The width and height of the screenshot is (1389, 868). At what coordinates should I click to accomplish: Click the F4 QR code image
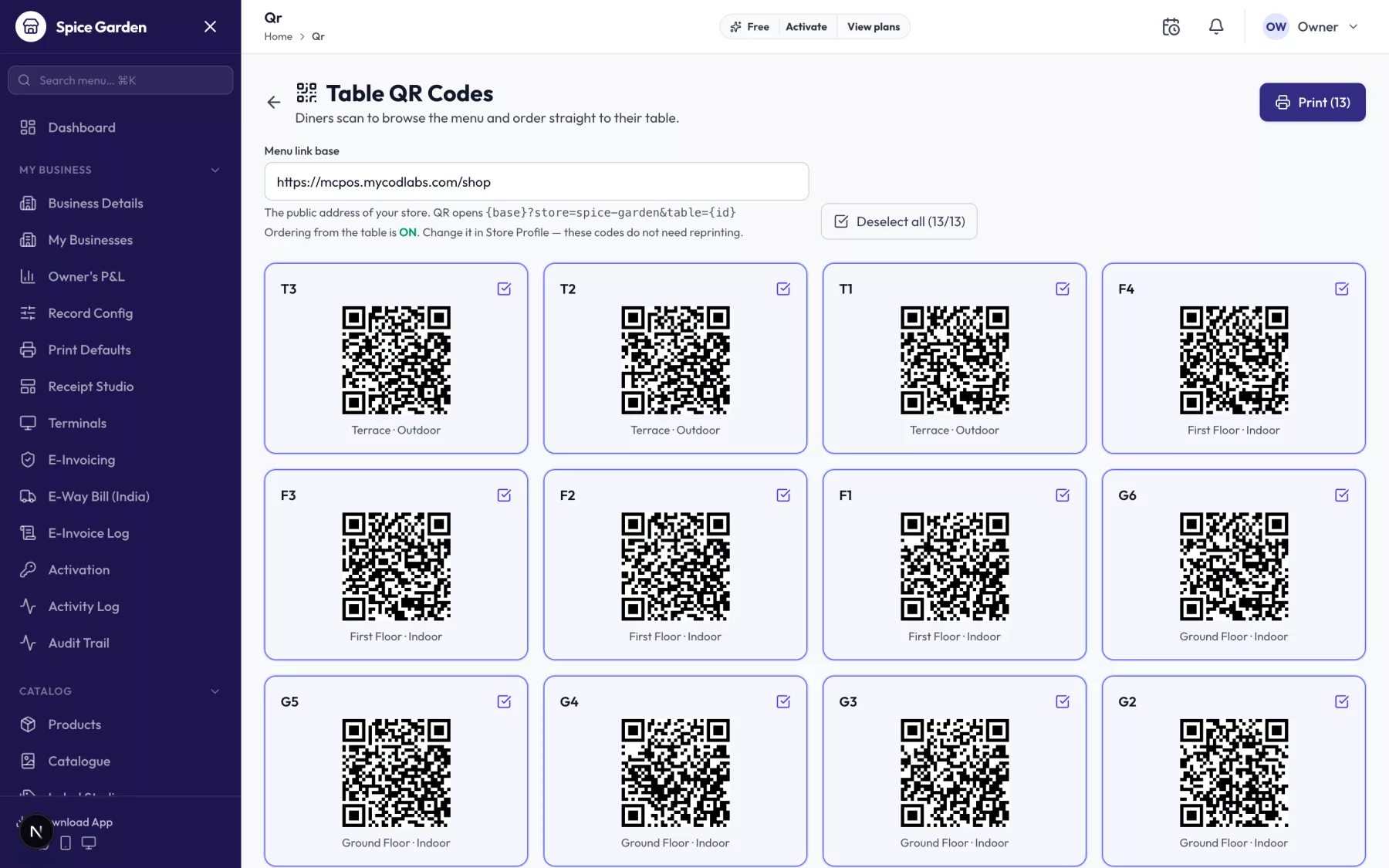[1234, 360]
